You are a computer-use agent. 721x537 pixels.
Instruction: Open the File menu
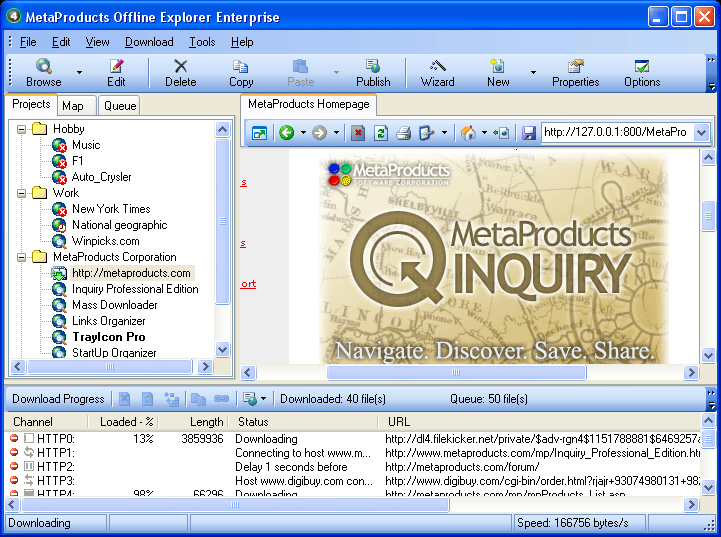[x=28, y=42]
